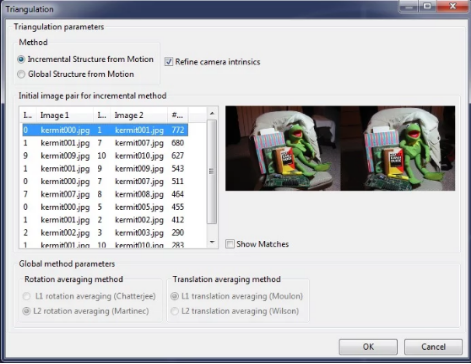Click the left Kermit preview image
Viewport: 471px width, 364px height.
(283, 148)
